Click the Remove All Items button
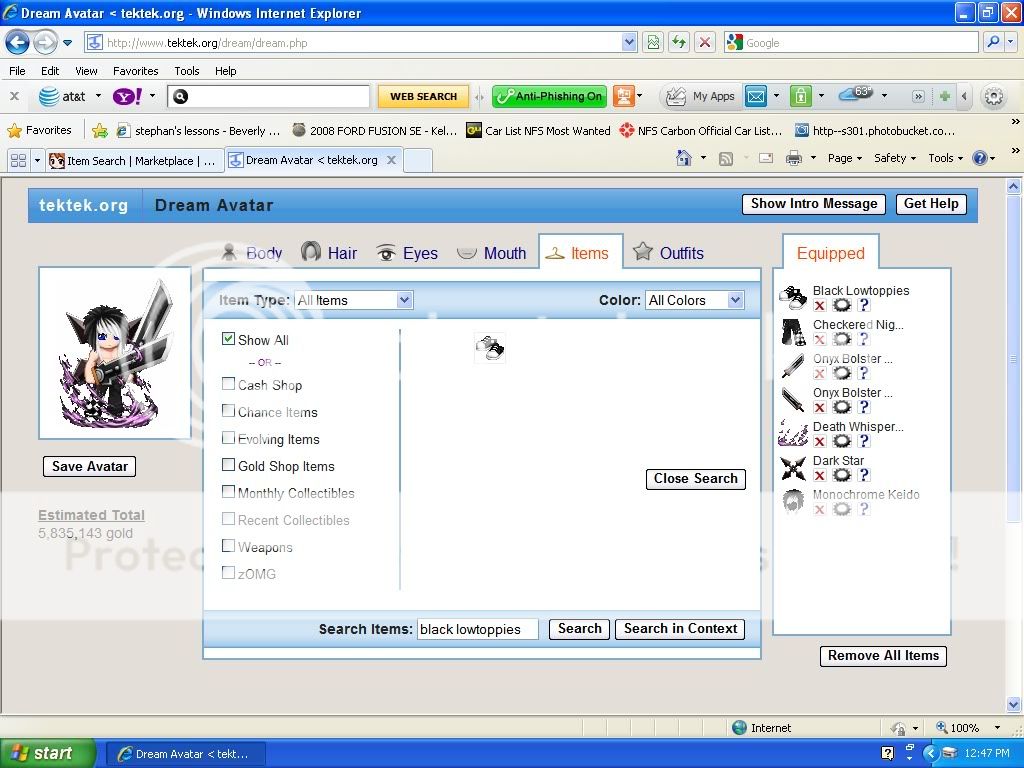This screenshot has width=1024, height=768. tap(883, 656)
